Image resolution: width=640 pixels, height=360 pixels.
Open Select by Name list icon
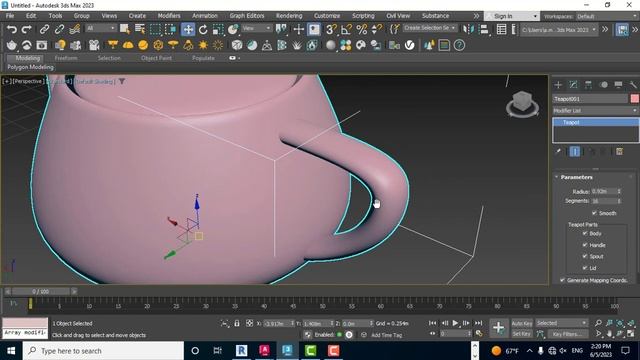coord(140,29)
